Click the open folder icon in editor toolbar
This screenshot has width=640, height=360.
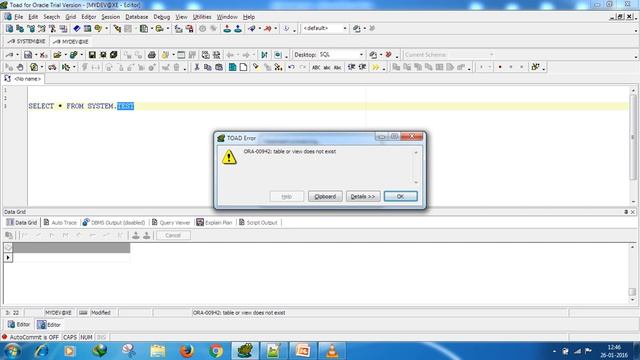(57, 55)
